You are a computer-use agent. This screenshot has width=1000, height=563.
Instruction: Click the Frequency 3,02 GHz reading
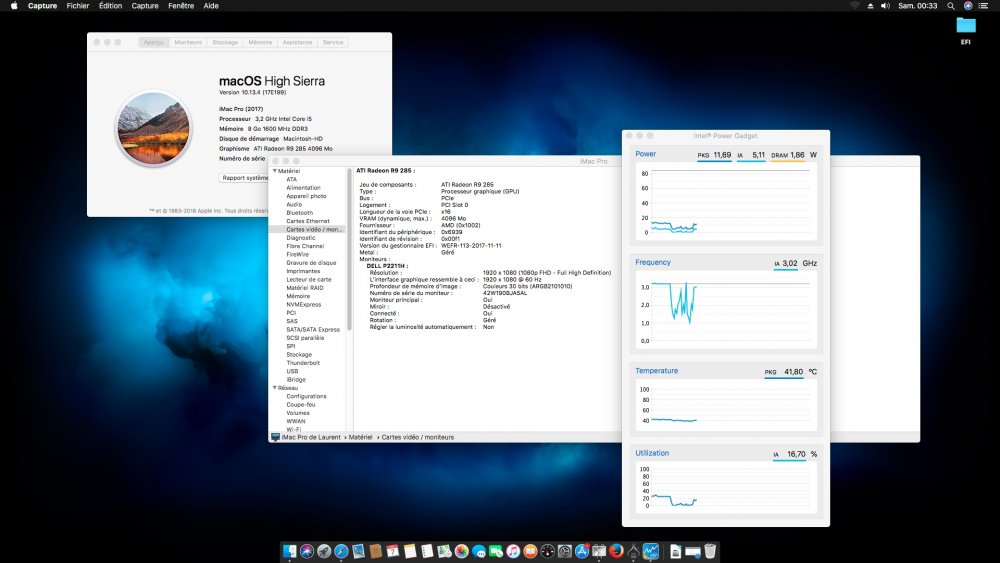pos(795,263)
